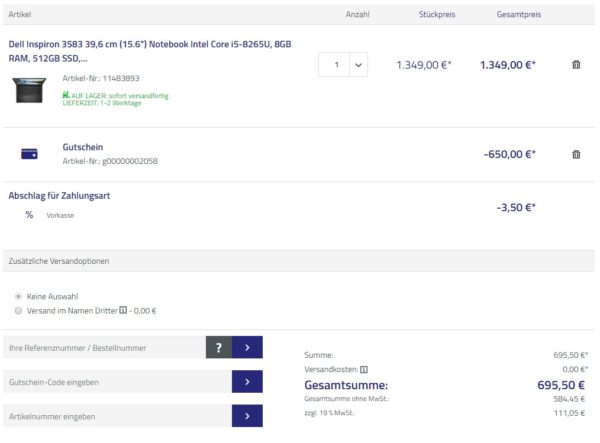Focus the Referenznummer / Bestellnummer field
The height and width of the screenshot is (443, 600).
104,347
